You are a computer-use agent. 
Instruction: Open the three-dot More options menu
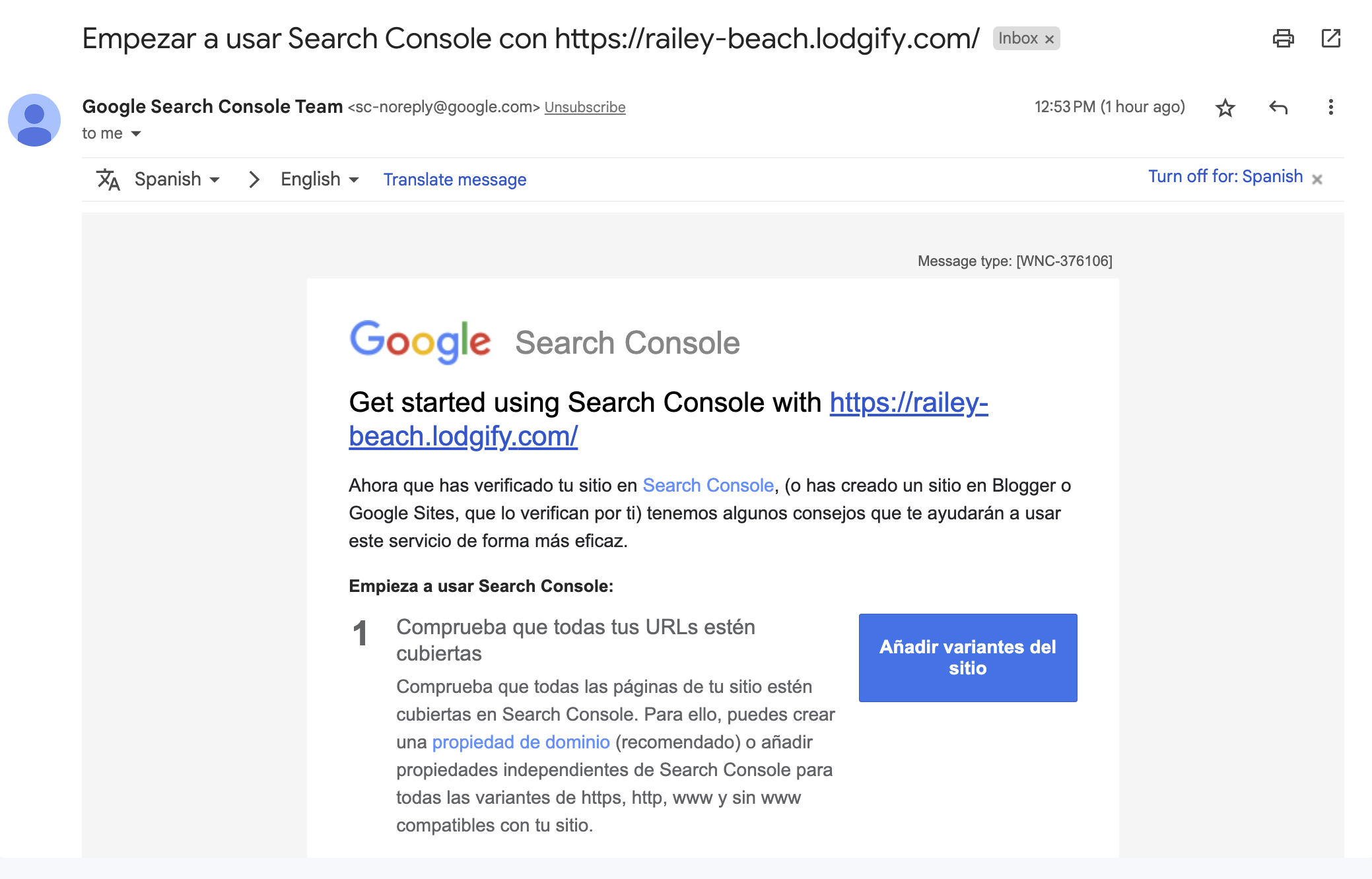point(1330,108)
